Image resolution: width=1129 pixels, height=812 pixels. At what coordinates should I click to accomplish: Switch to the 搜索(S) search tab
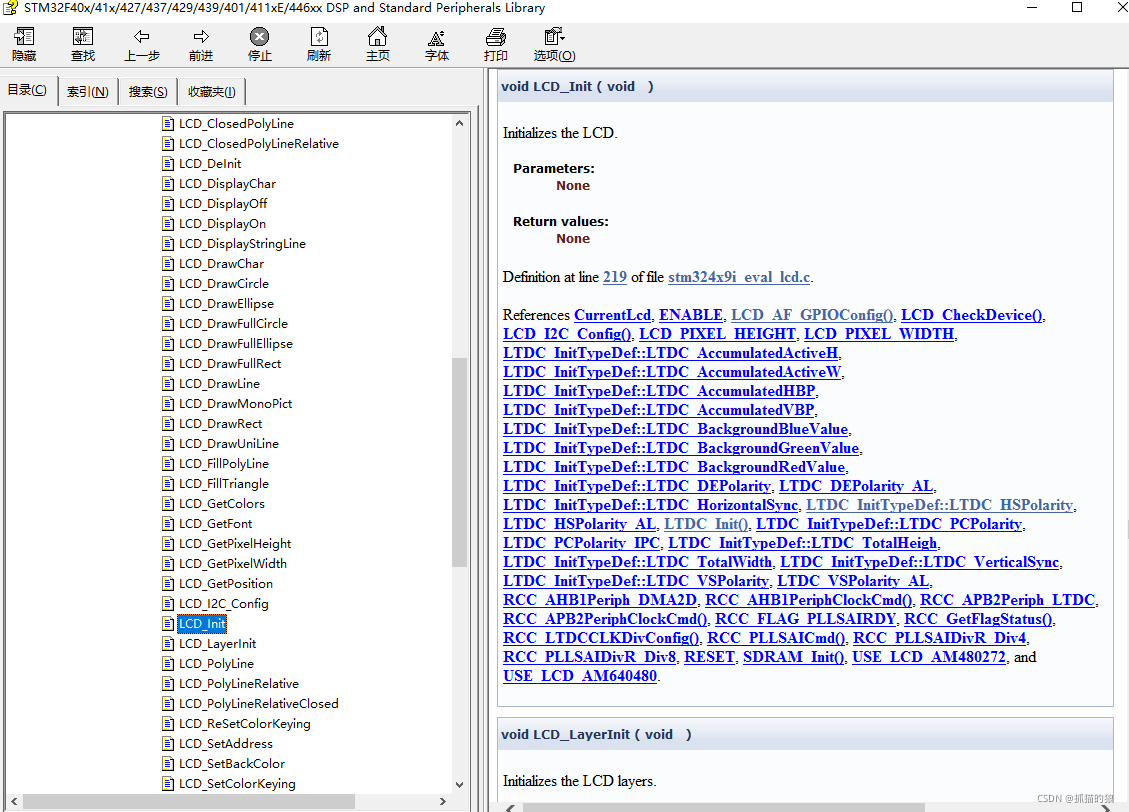148,91
